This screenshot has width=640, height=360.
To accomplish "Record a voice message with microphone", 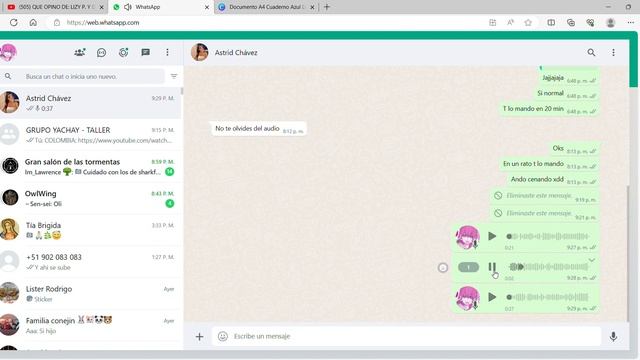I will click(613, 336).
